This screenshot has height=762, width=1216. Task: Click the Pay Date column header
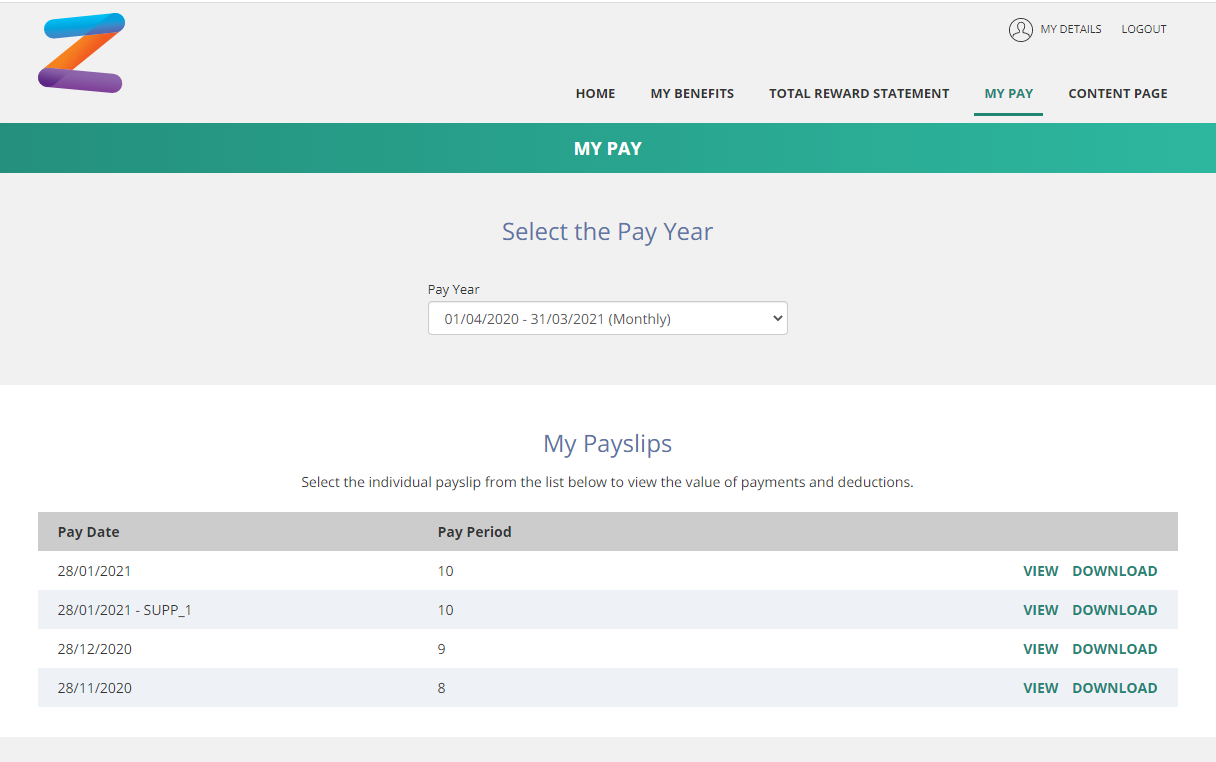click(89, 532)
